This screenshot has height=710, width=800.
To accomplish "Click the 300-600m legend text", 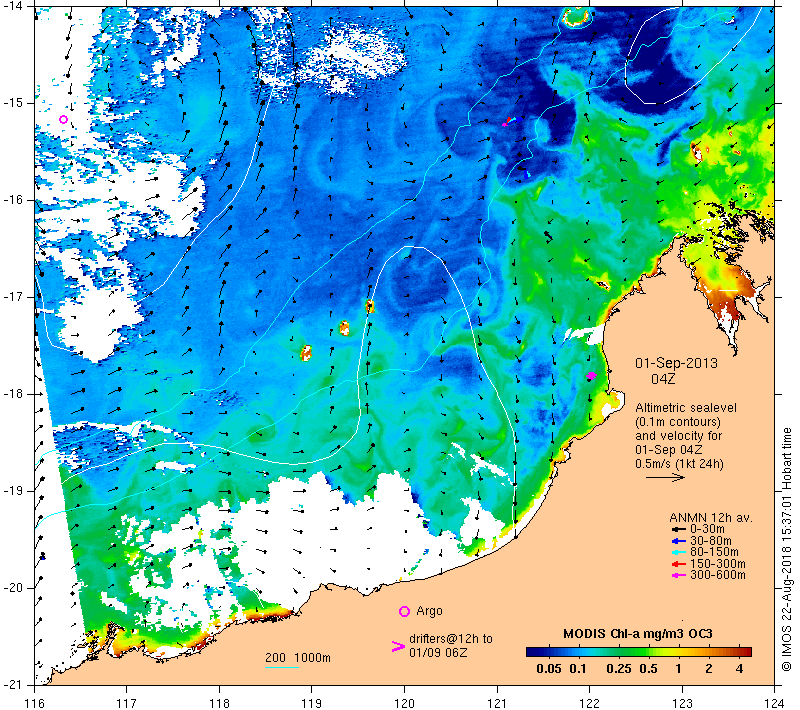I will (717, 575).
